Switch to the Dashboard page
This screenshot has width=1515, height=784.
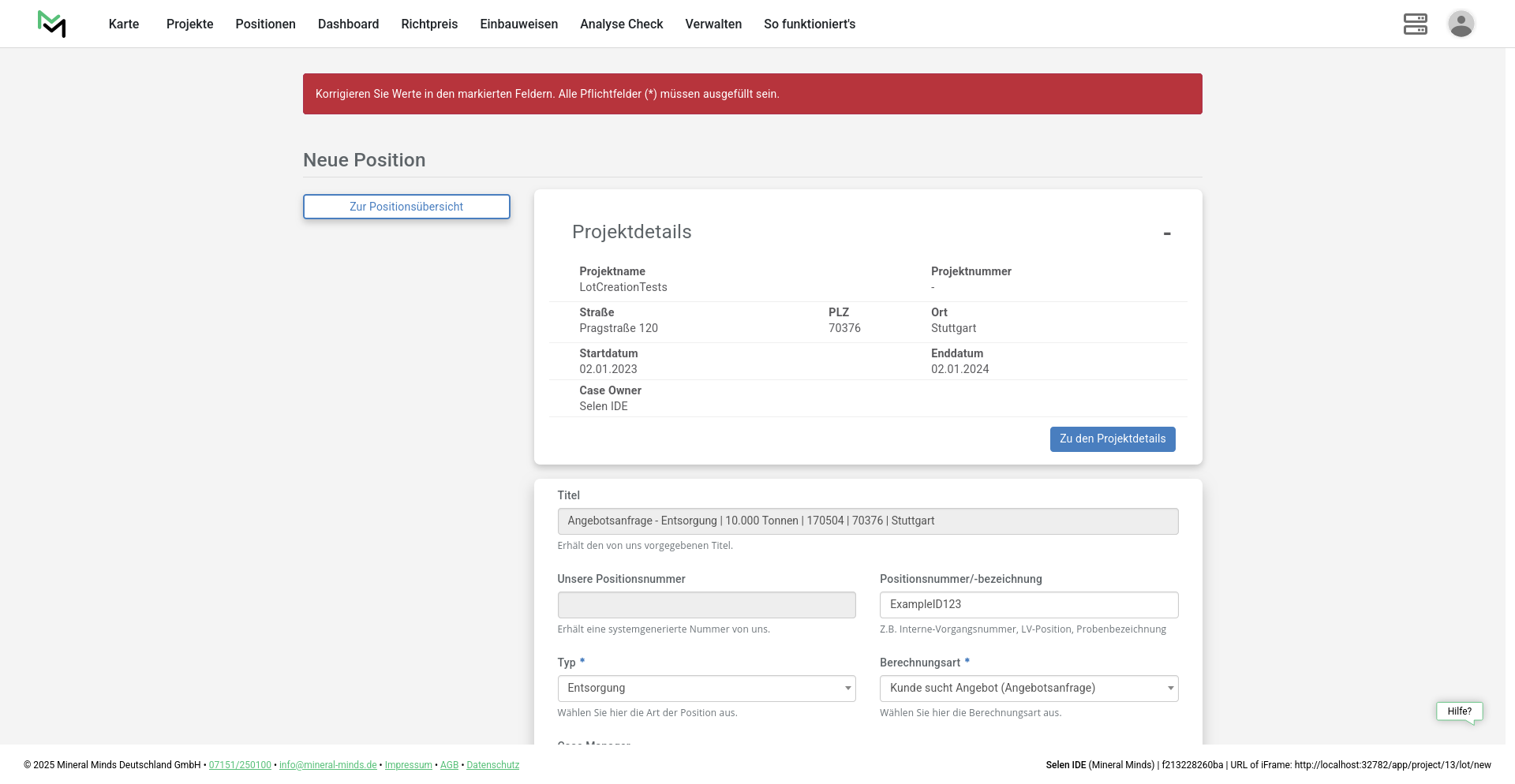(x=348, y=24)
